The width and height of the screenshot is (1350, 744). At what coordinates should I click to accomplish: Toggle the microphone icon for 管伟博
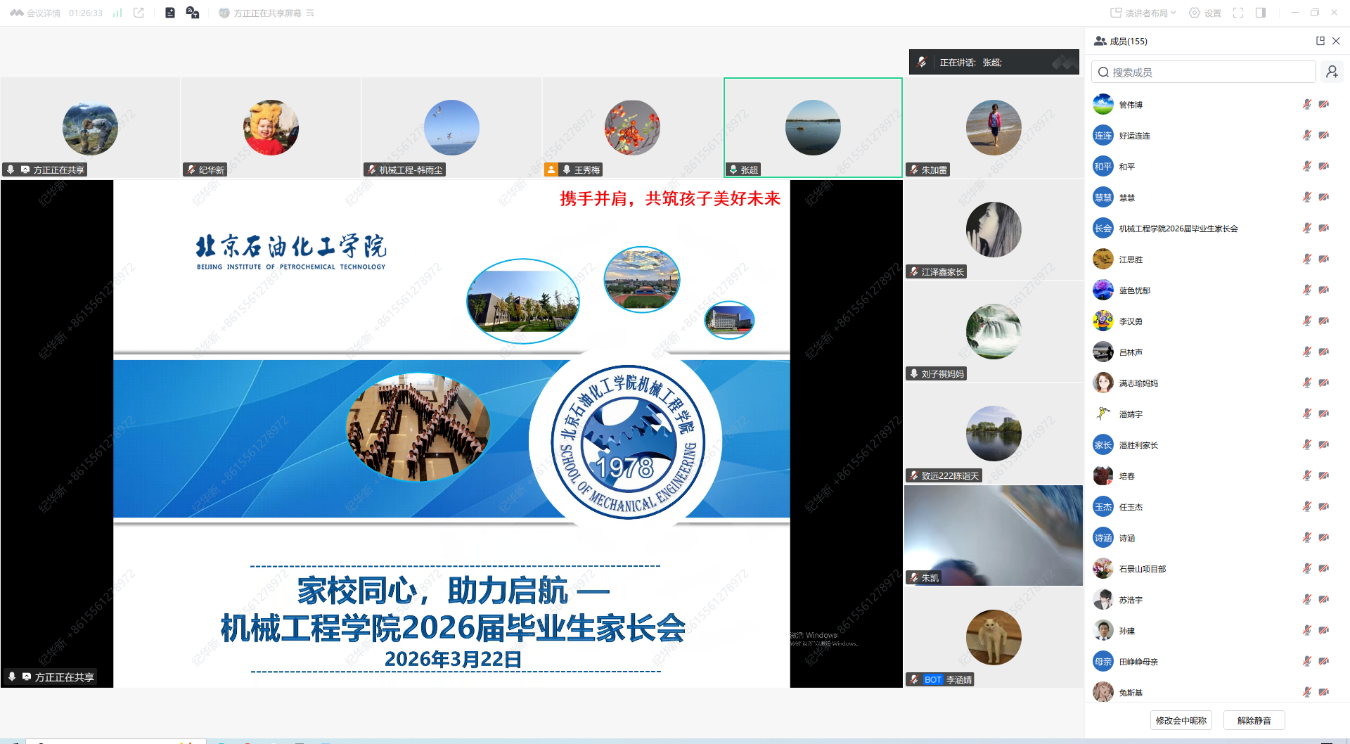pos(1307,104)
